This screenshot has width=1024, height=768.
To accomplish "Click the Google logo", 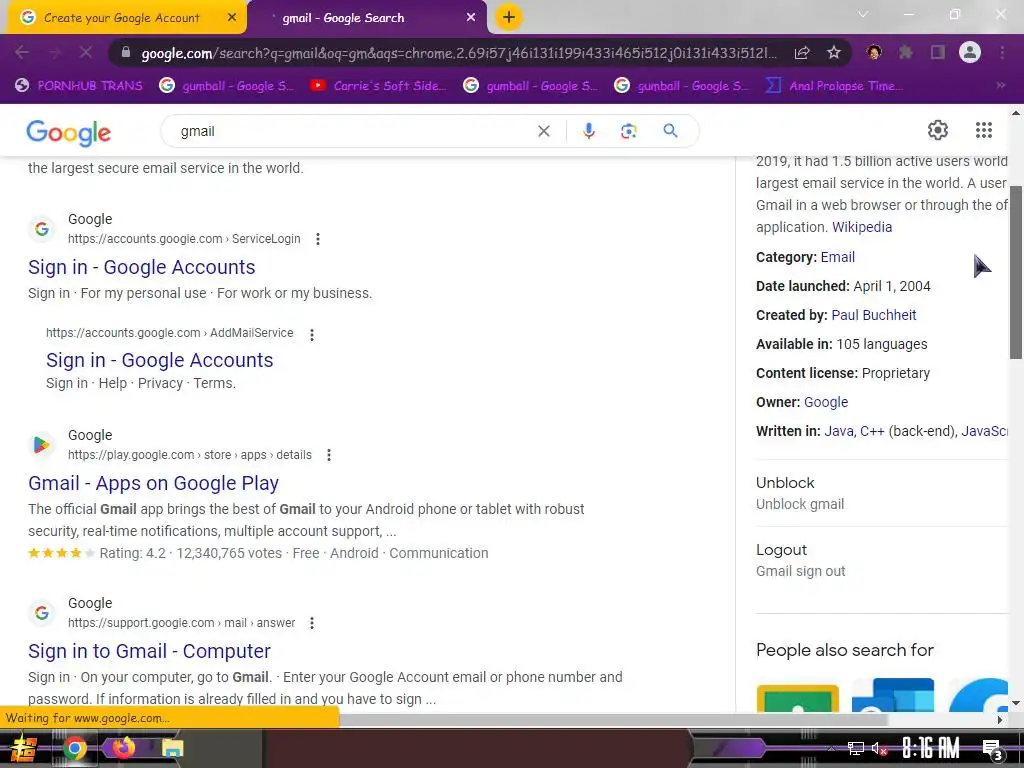I will click(x=69, y=133).
